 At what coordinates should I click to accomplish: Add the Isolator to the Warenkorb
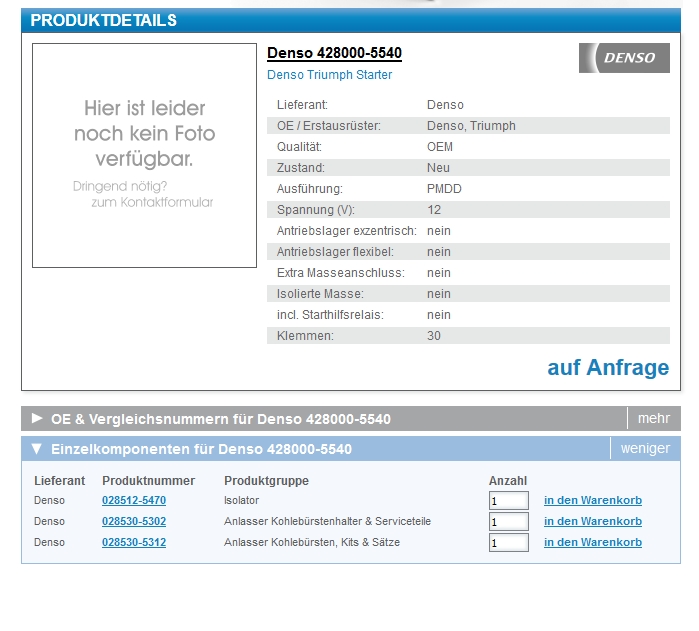click(x=592, y=500)
